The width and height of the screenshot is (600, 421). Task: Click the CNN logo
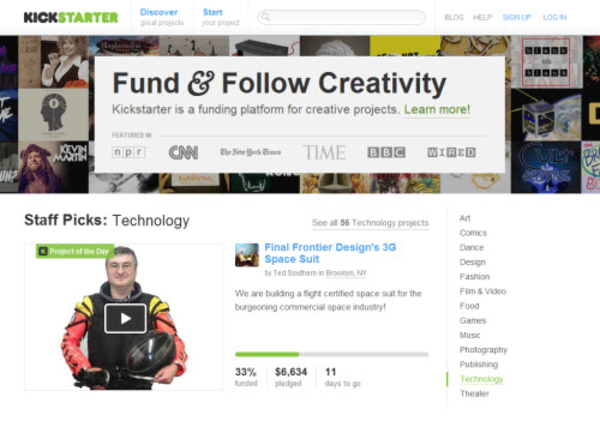183,152
